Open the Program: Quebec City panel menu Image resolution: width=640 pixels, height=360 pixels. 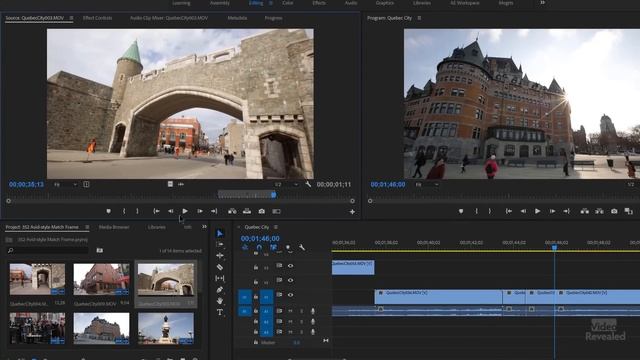pyautogui.click(x=419, y=18)
